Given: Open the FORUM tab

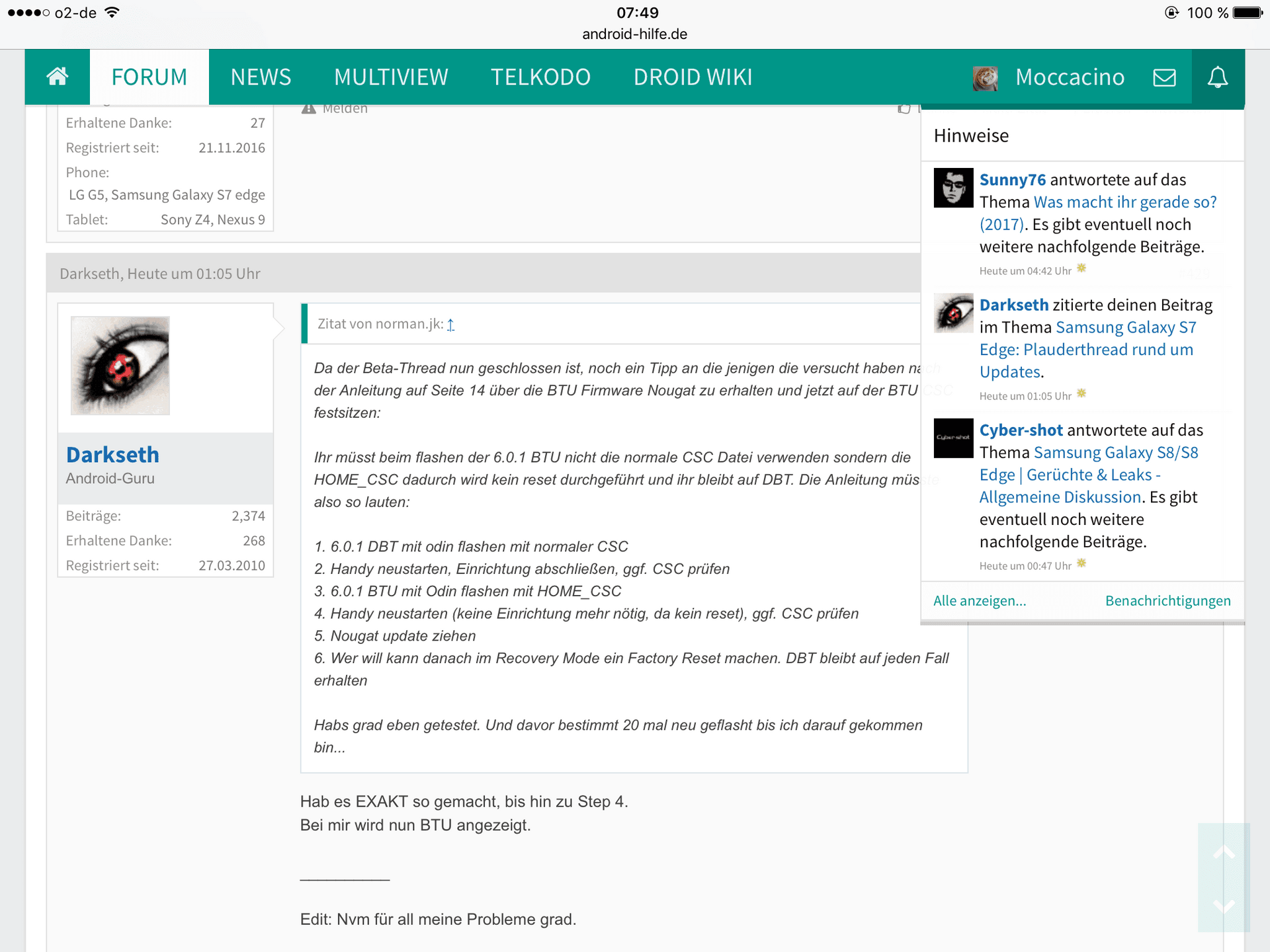Looking at the screenshot, I should point(149,77).
